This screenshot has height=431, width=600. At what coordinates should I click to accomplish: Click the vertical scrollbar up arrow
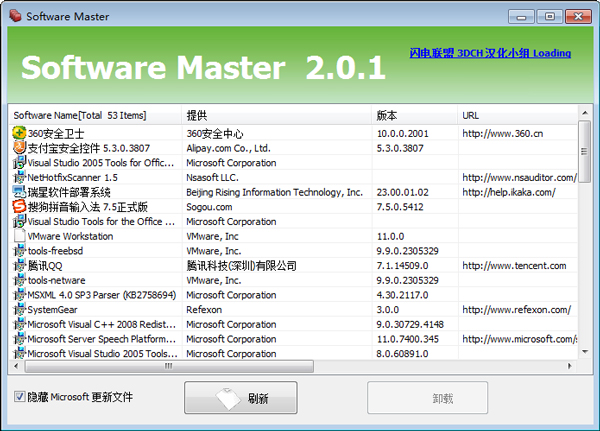coord(585,113)
